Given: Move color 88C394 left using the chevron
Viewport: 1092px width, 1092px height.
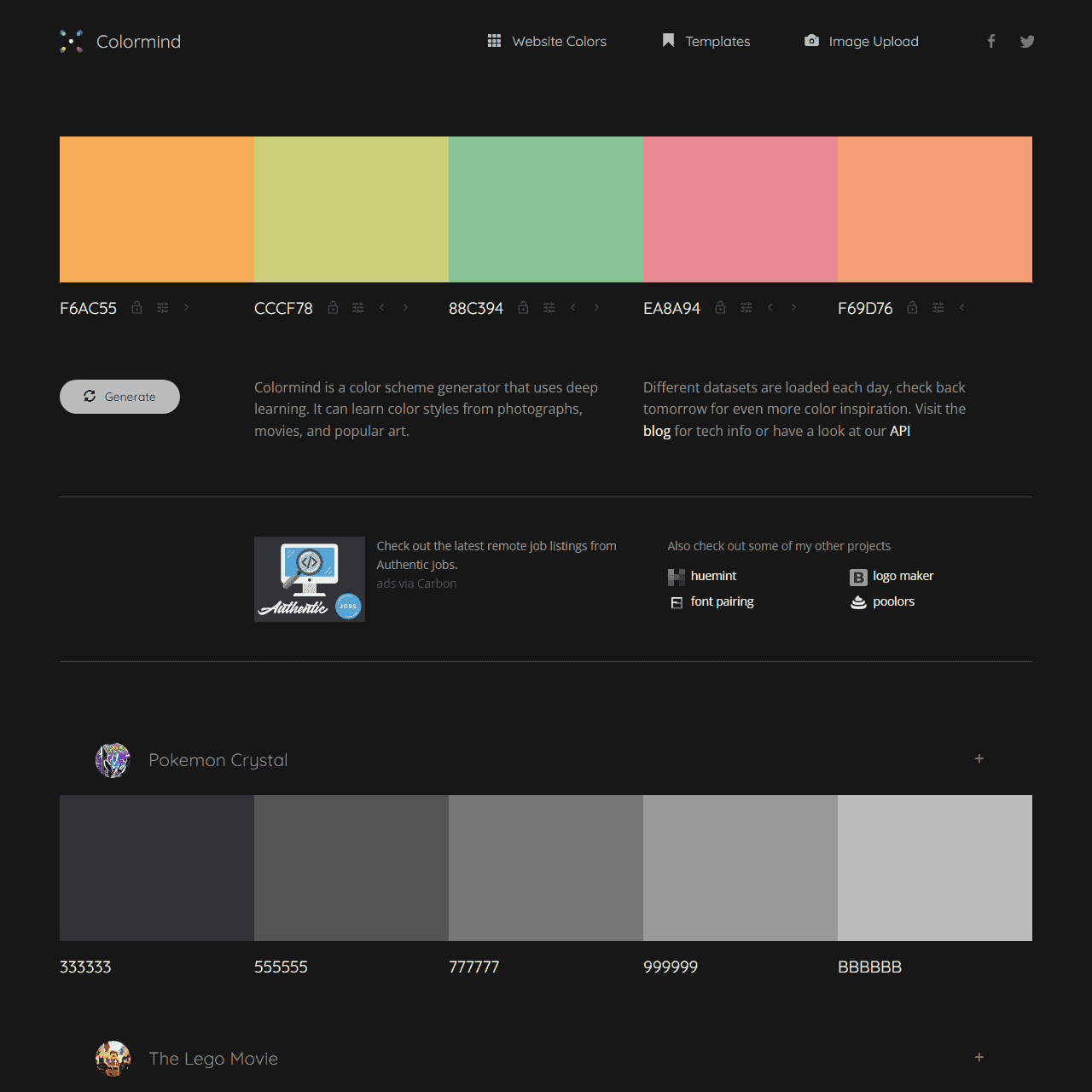Looking at the screenshot, I should point(572,307).
